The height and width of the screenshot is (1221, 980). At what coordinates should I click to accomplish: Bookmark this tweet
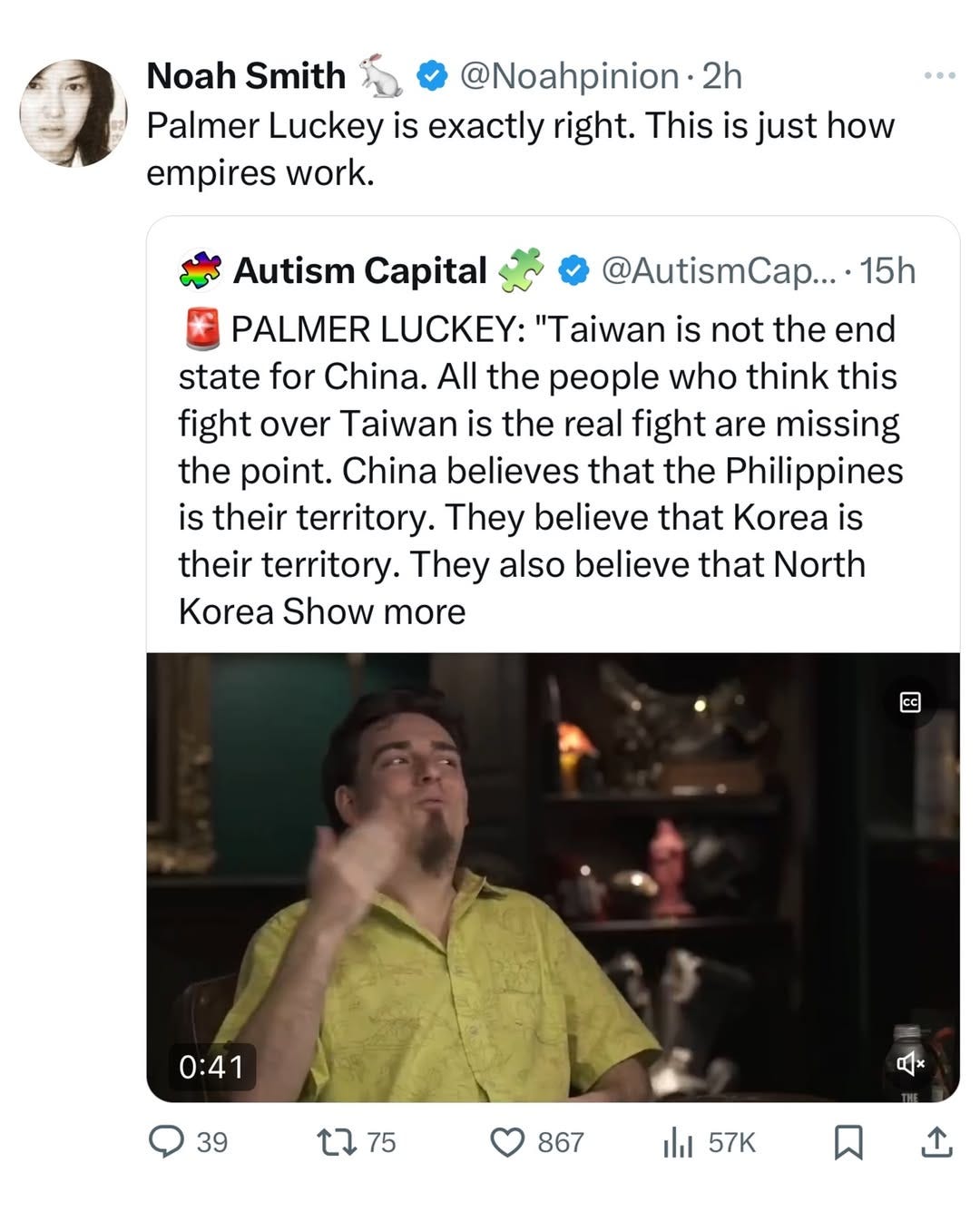click(848, 1142)
